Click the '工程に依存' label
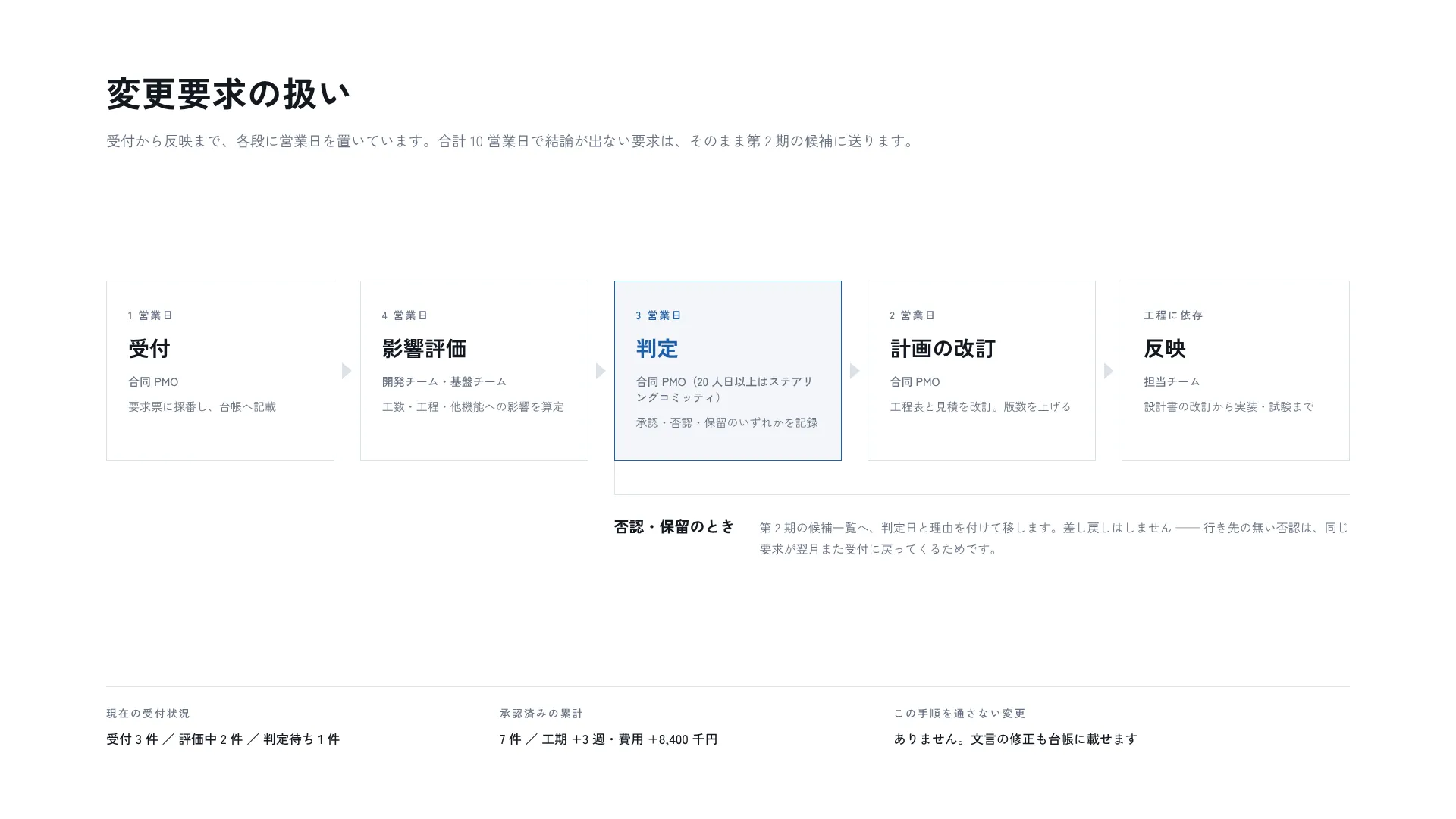Viewport: 1456px width, 819px height. point(1174,315)
